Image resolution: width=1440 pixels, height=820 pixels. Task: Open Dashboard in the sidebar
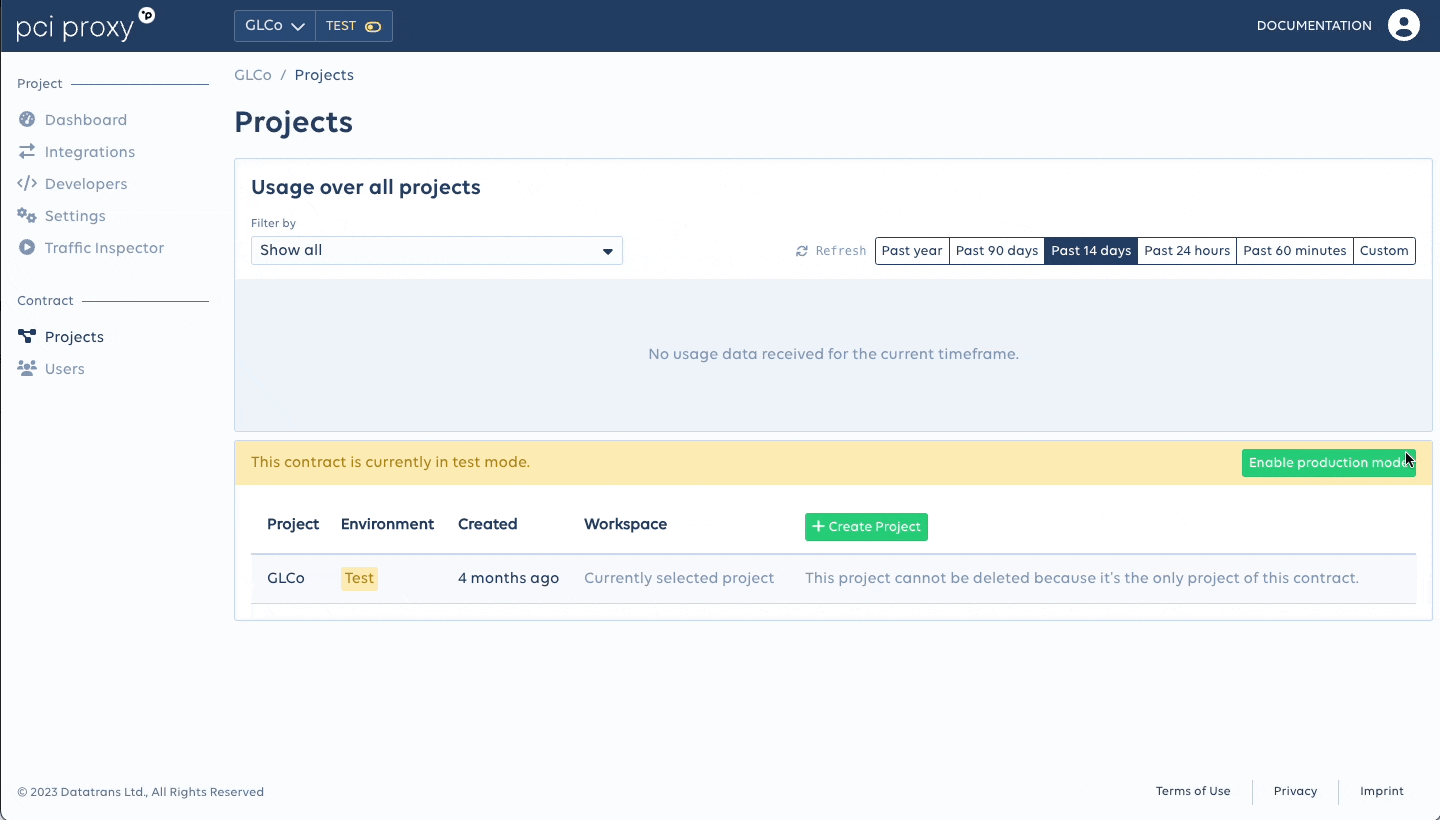tap(86, 120)
